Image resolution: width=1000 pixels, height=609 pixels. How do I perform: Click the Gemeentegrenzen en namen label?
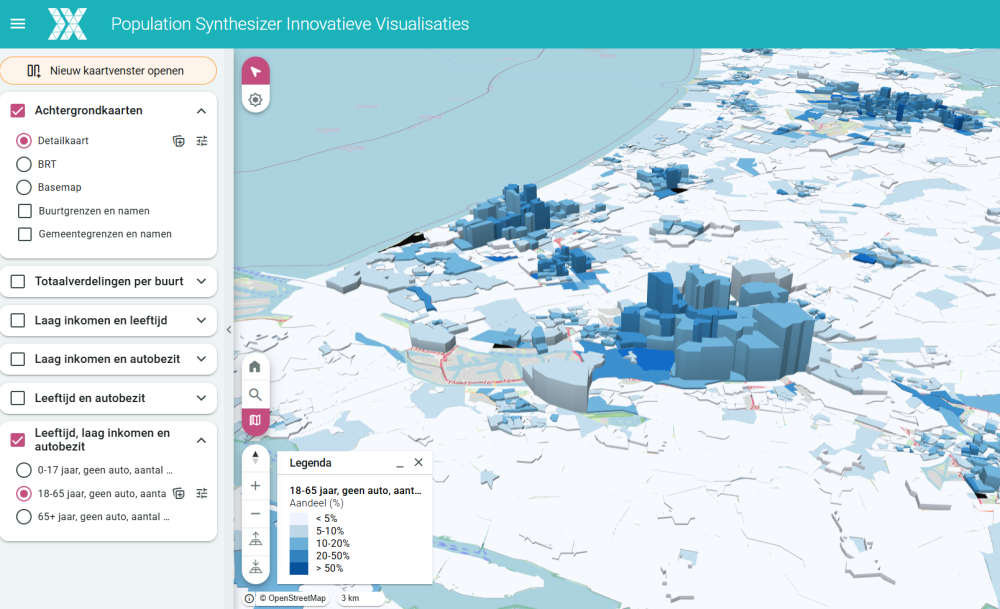[105, 234]
